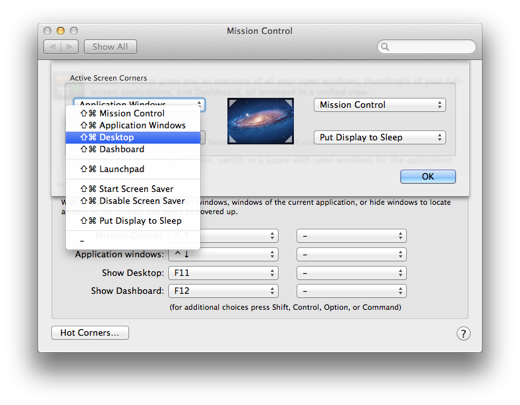The width and height of the screenshot is (520, 405).
Task: Open the Show Desktop F11 shortcut dropdown
Action: pos(223,273)
